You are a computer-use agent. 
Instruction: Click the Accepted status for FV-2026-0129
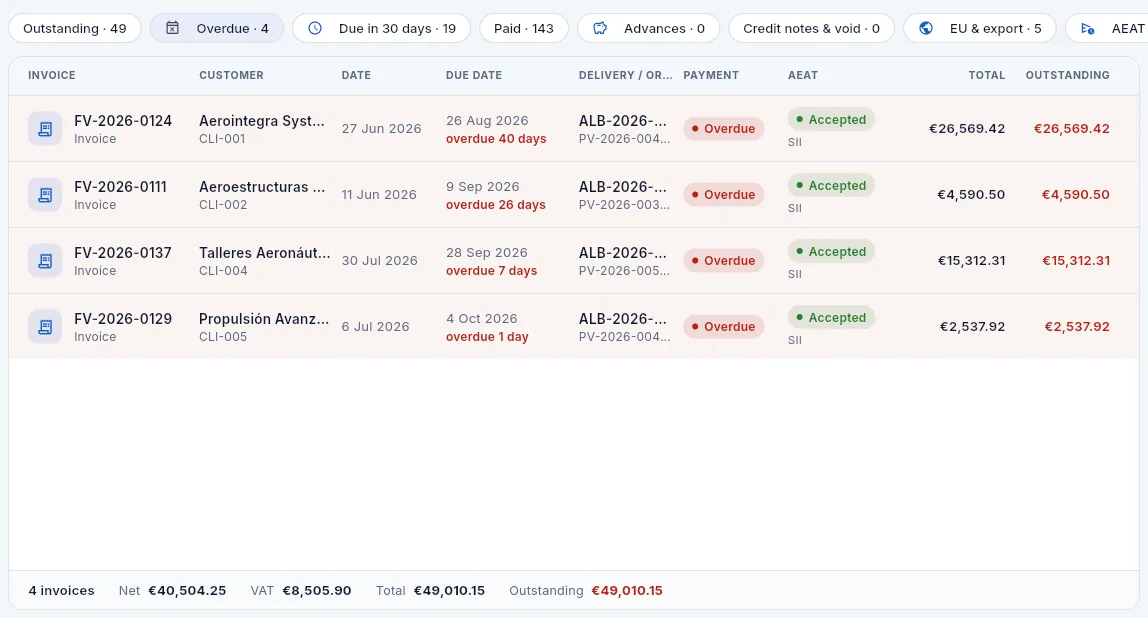[x=831, y=317]
